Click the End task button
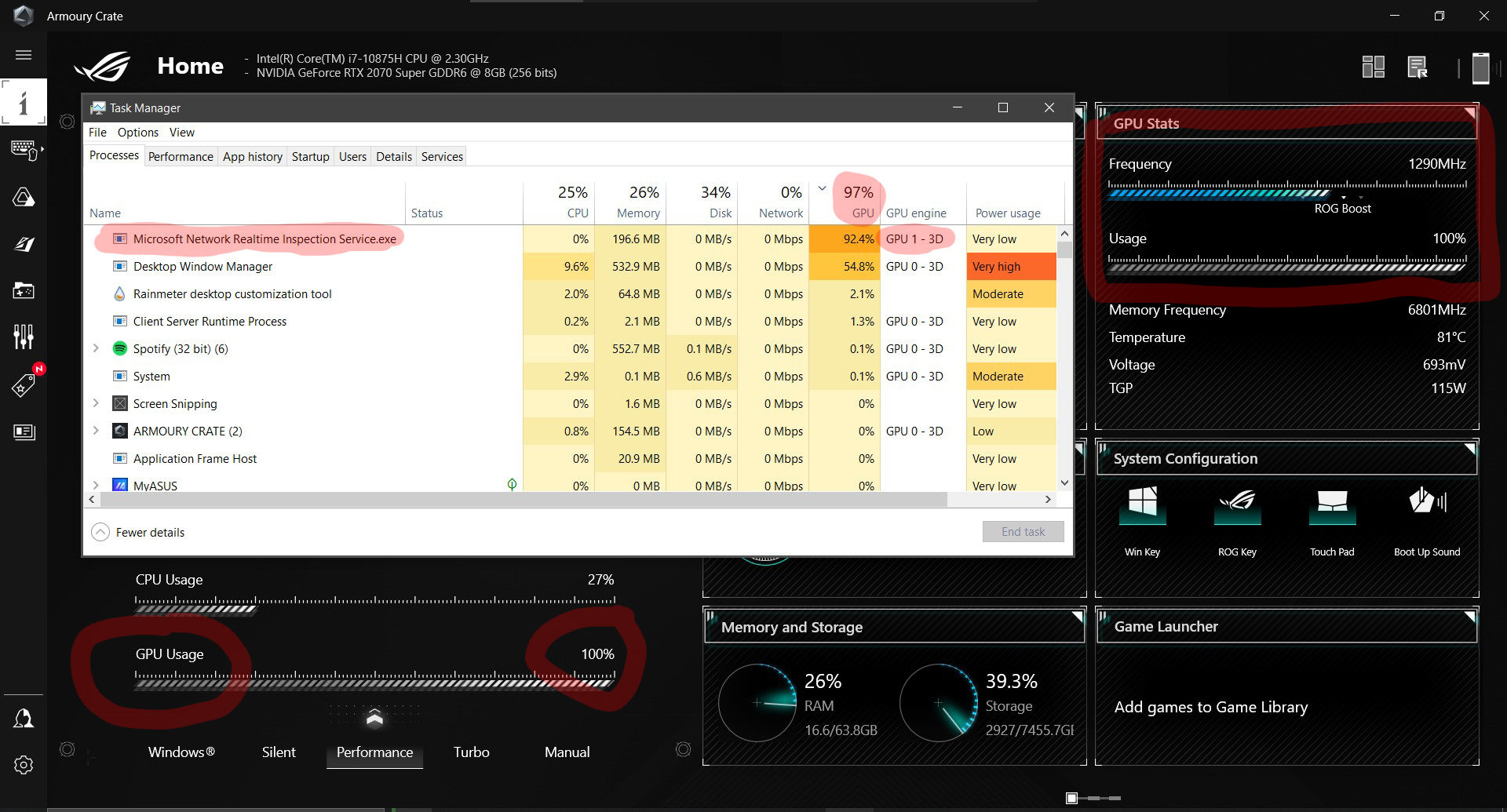This screenshot has height=812, width=1507. [1023, 531]
